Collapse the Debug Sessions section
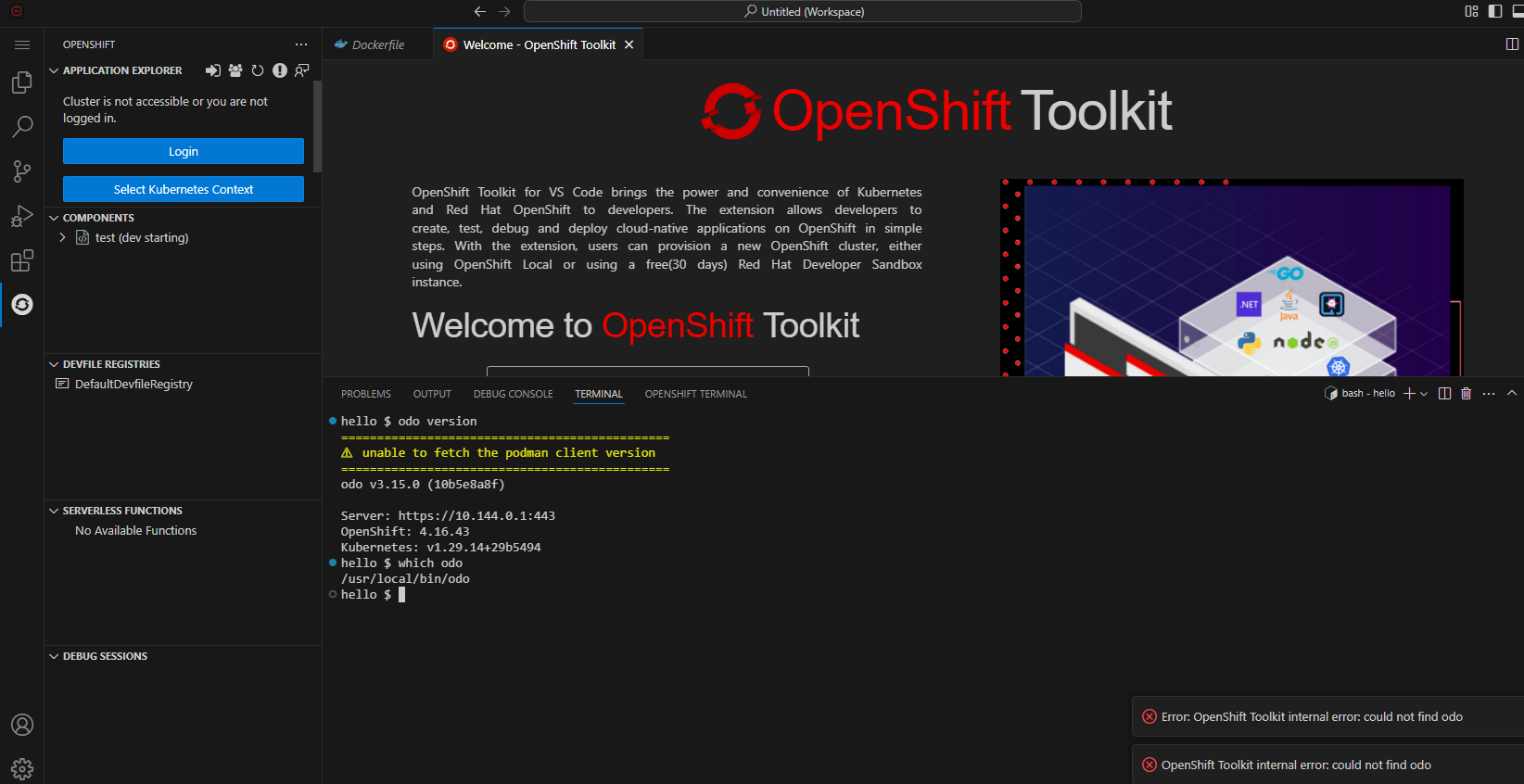Screen dimensions: 1524x784 point(54,656)
